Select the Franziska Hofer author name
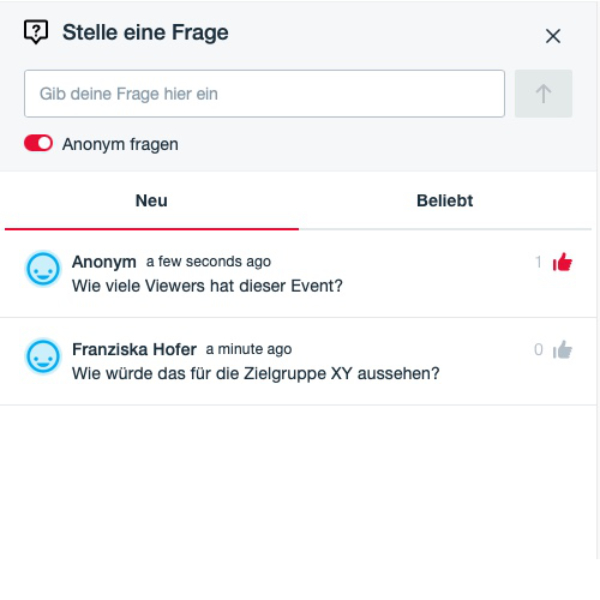The image size is (600, 600). click(134, 350)
